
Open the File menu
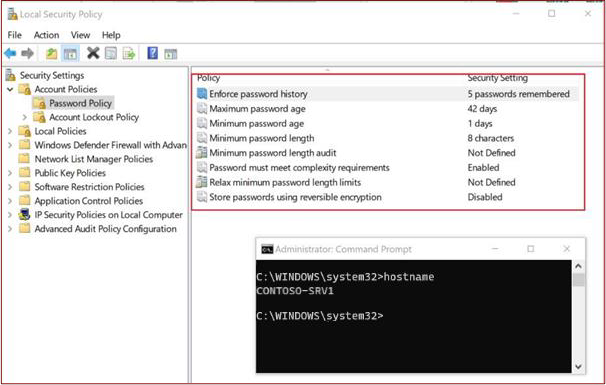tap(15, 35)
